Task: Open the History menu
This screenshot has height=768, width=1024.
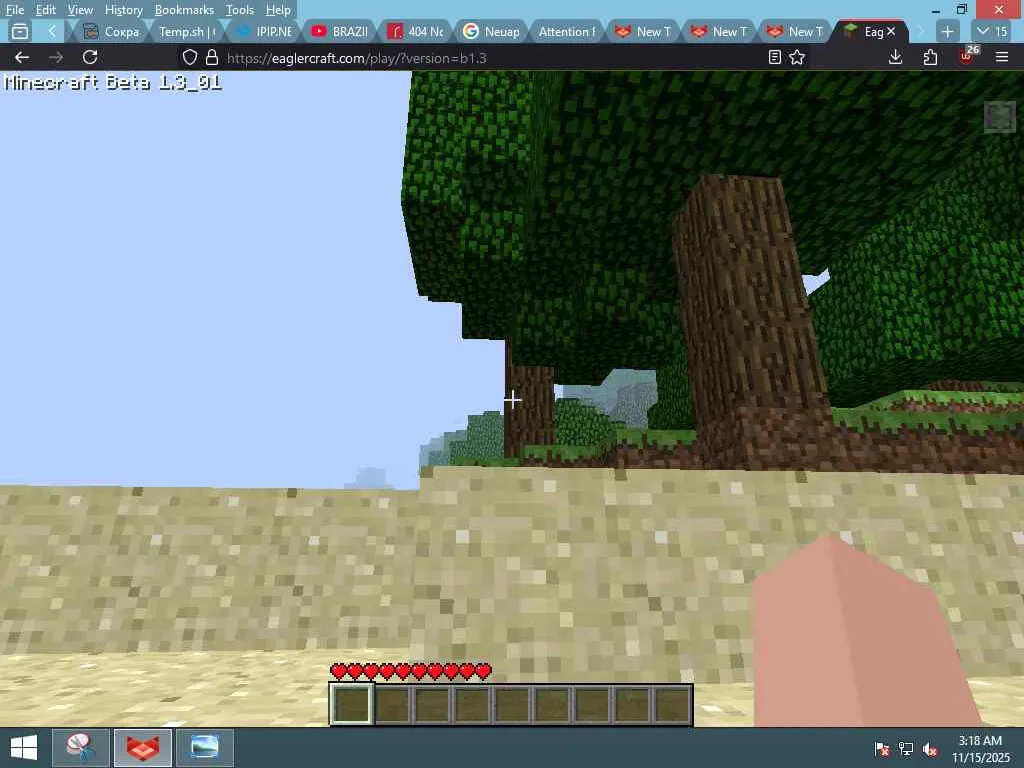Action: (123, 10)
